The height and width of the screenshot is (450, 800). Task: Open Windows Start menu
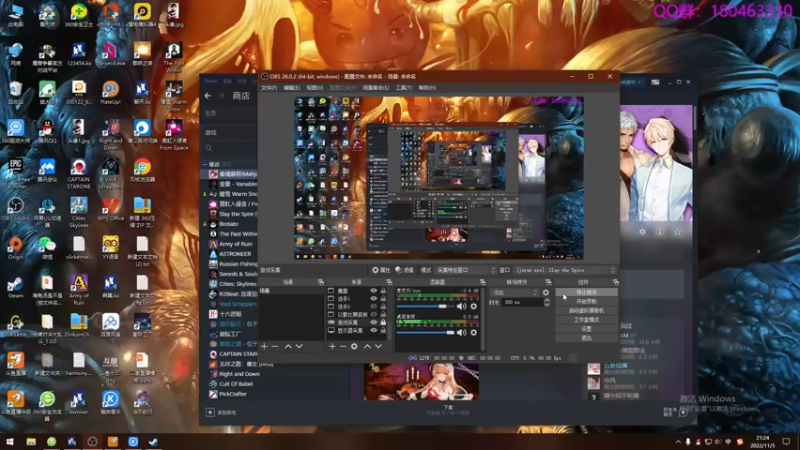(10, 442)
